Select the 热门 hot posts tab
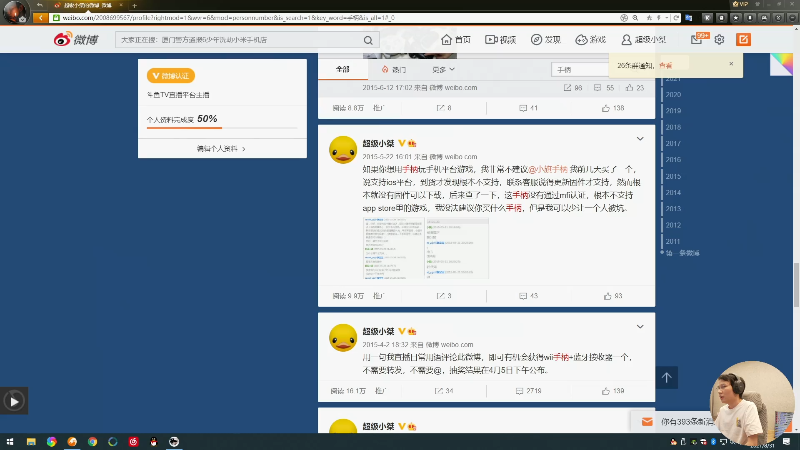 [393, 69]
